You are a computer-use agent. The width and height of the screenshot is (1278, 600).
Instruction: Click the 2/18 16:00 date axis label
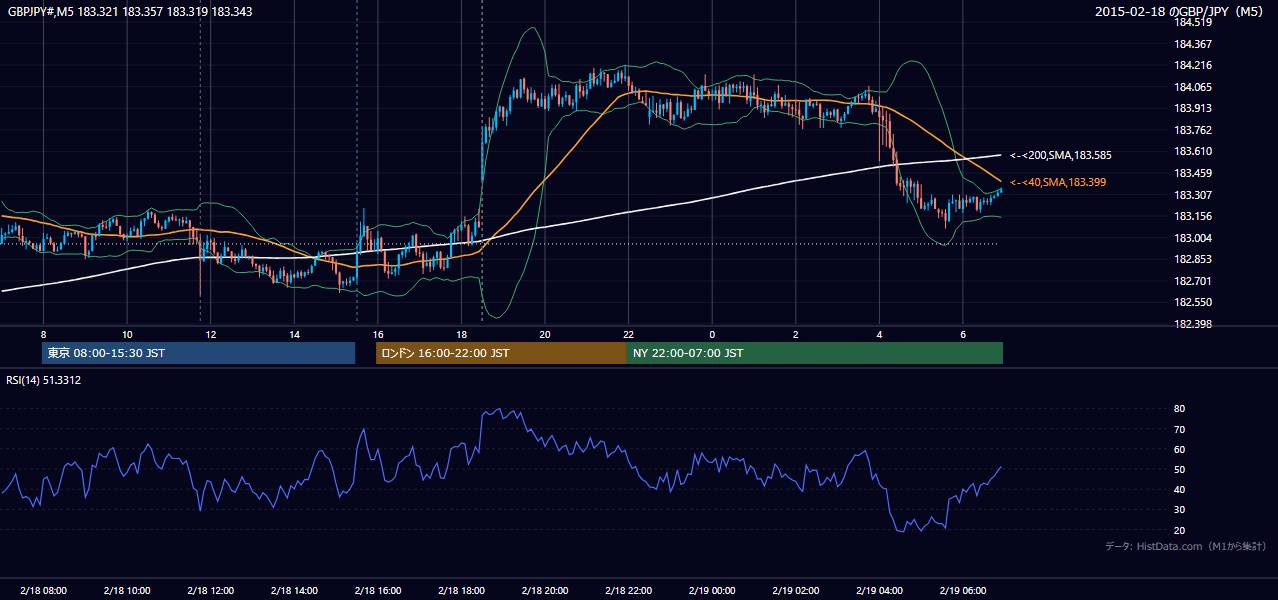[x=377, y=591]
